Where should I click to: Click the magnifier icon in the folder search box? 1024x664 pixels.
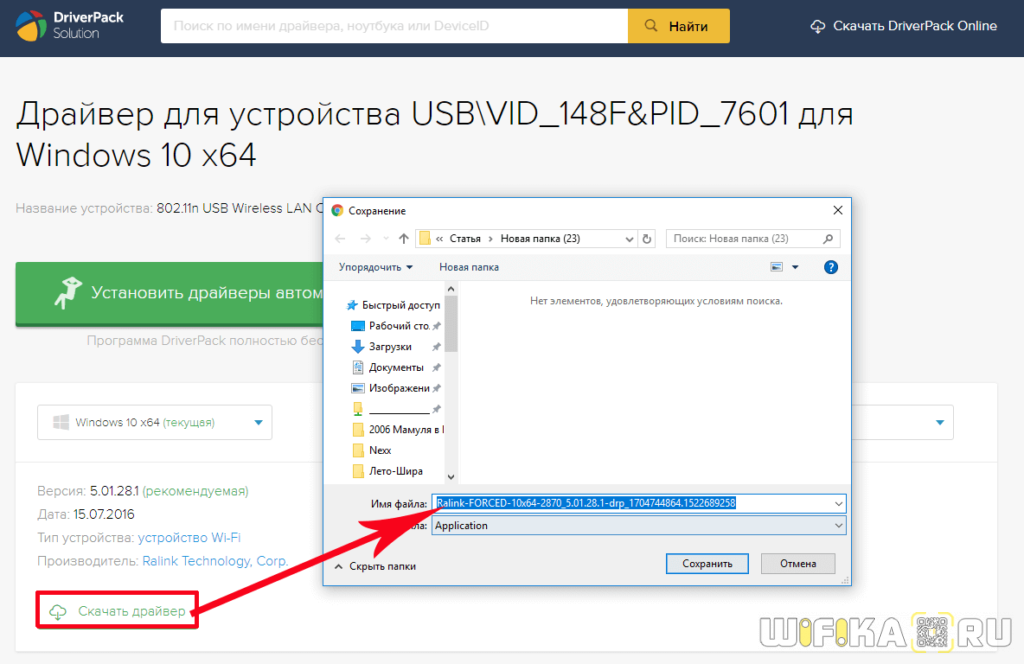coord(827,239)
